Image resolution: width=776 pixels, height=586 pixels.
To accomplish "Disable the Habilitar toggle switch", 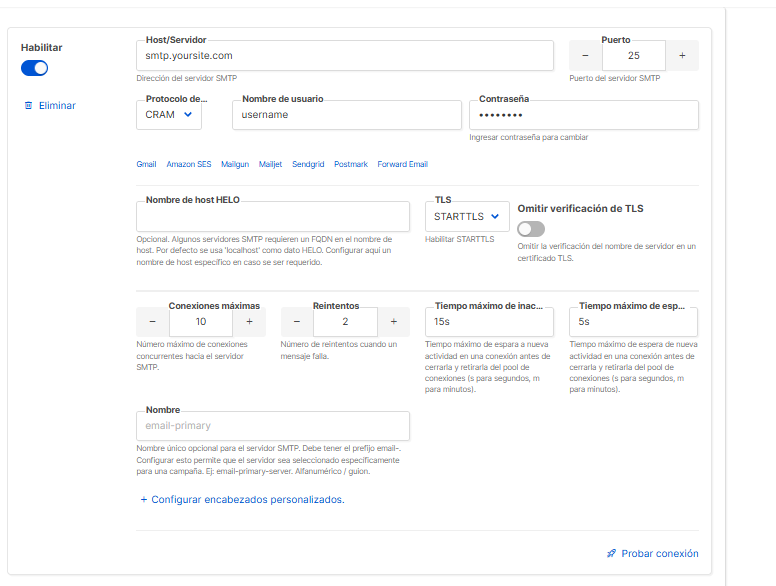I will tap(35, 68).
